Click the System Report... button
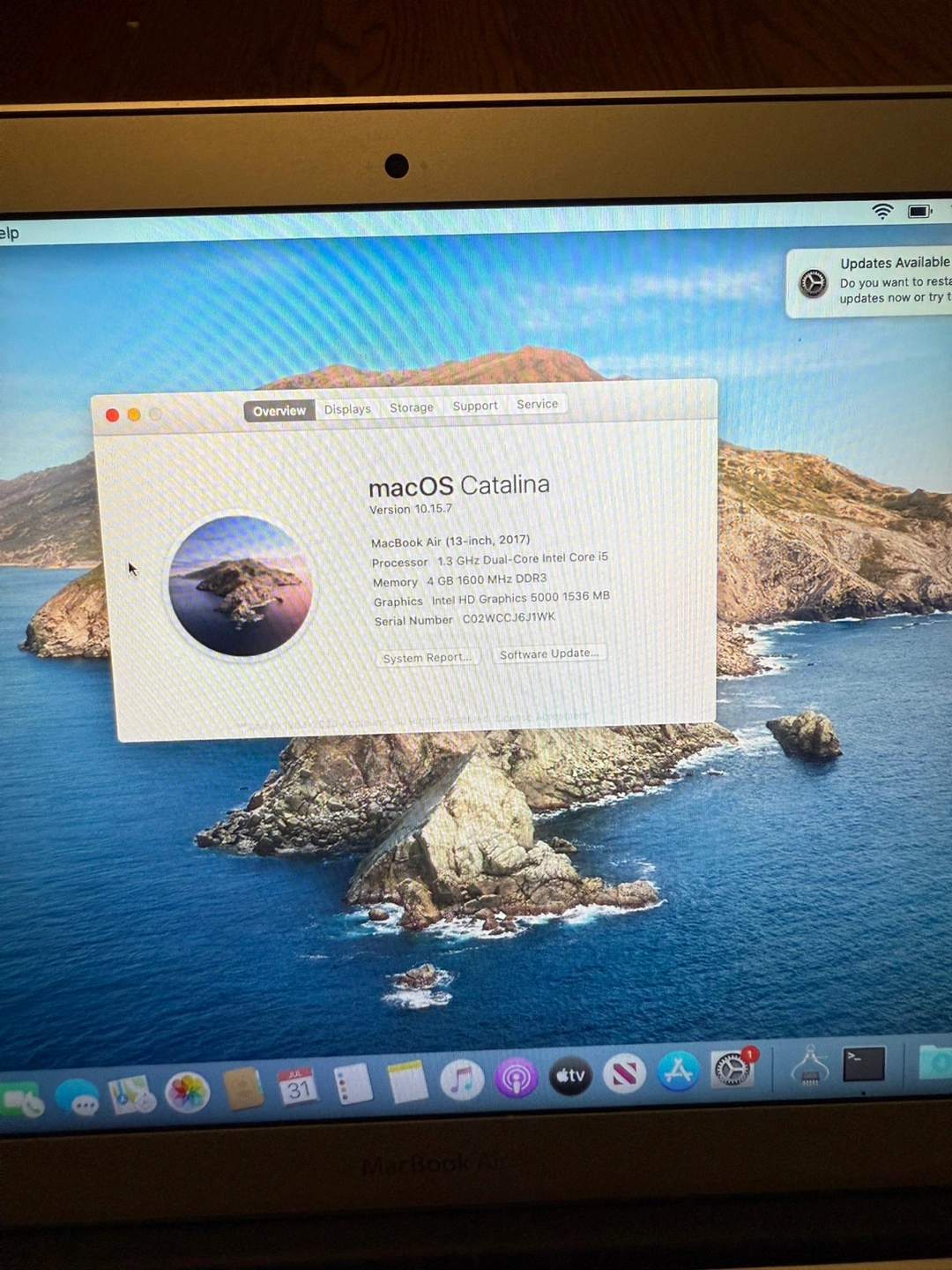The width and height of the screenshot is (952, 1270). [428, 658]
